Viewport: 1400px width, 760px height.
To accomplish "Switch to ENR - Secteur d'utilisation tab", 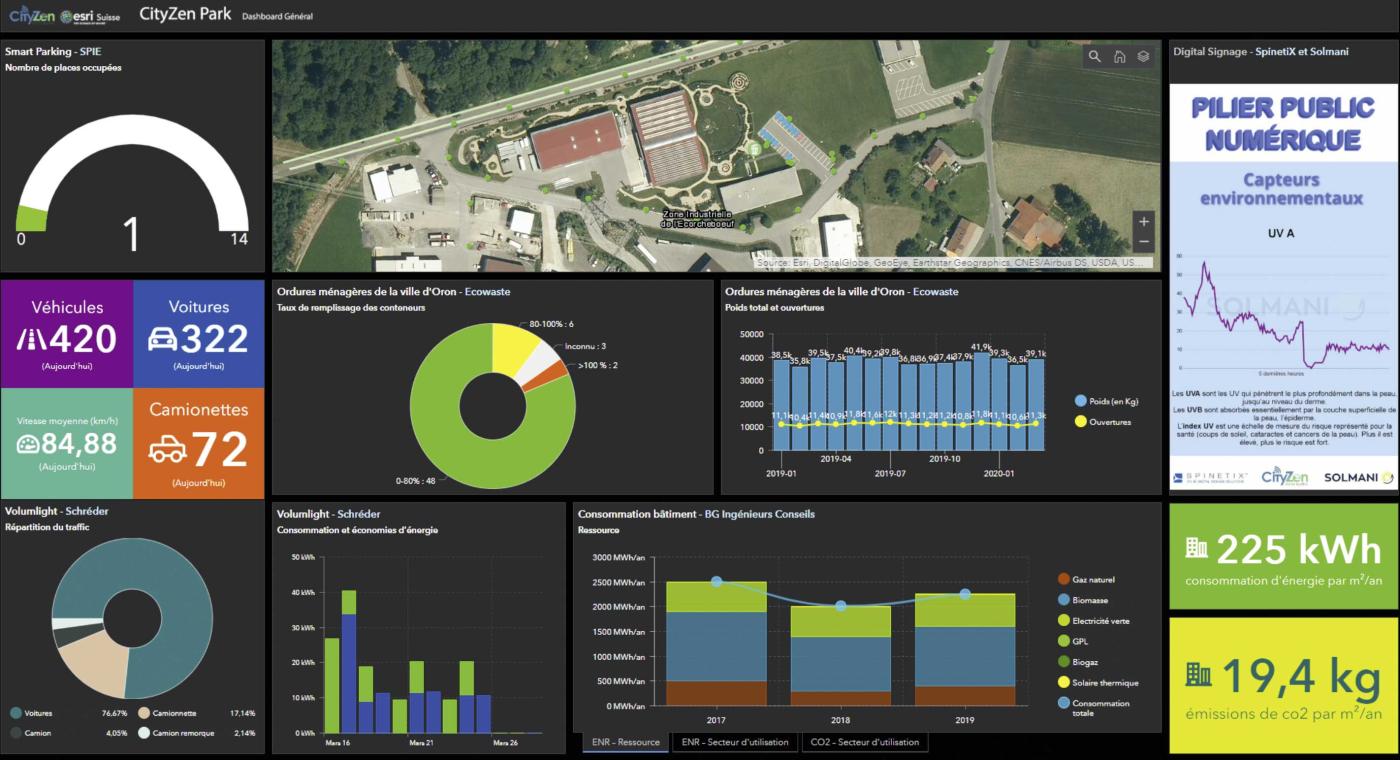I will [x=734, y=742].
